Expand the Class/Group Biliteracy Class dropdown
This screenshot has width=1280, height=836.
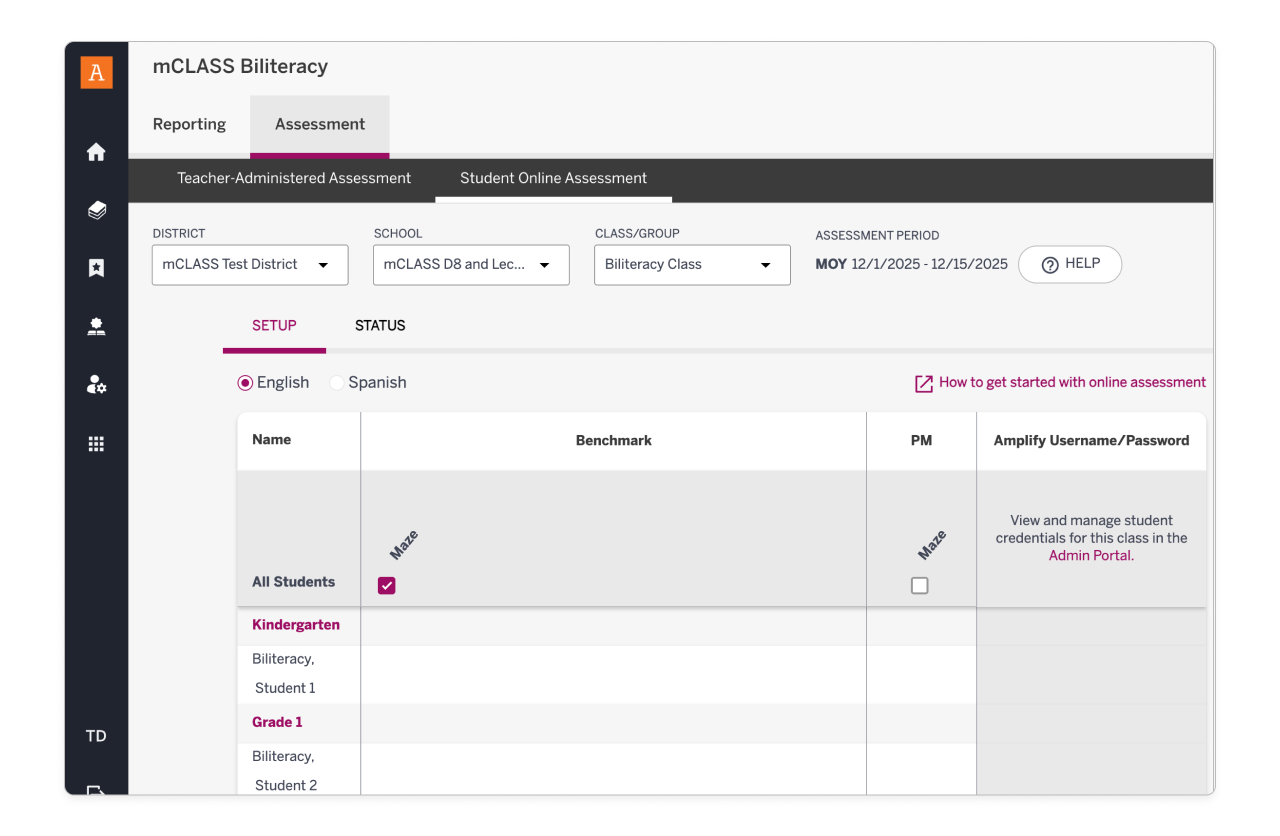pos(692,265)
